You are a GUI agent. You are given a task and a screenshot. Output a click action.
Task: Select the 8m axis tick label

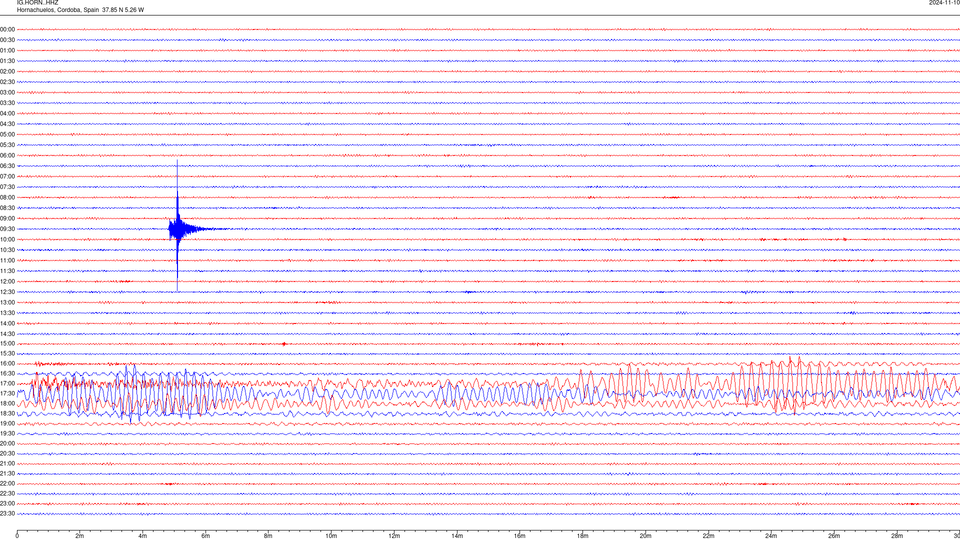pyautogui.click(x=268, y=536)
